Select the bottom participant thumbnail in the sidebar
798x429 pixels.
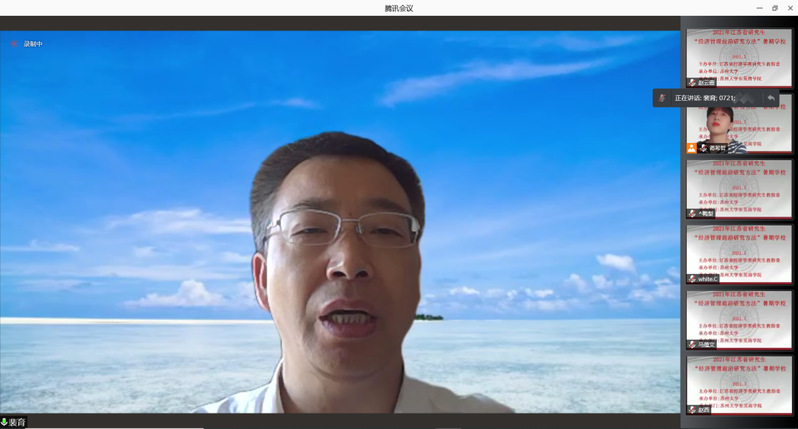[x=739, y=385]
